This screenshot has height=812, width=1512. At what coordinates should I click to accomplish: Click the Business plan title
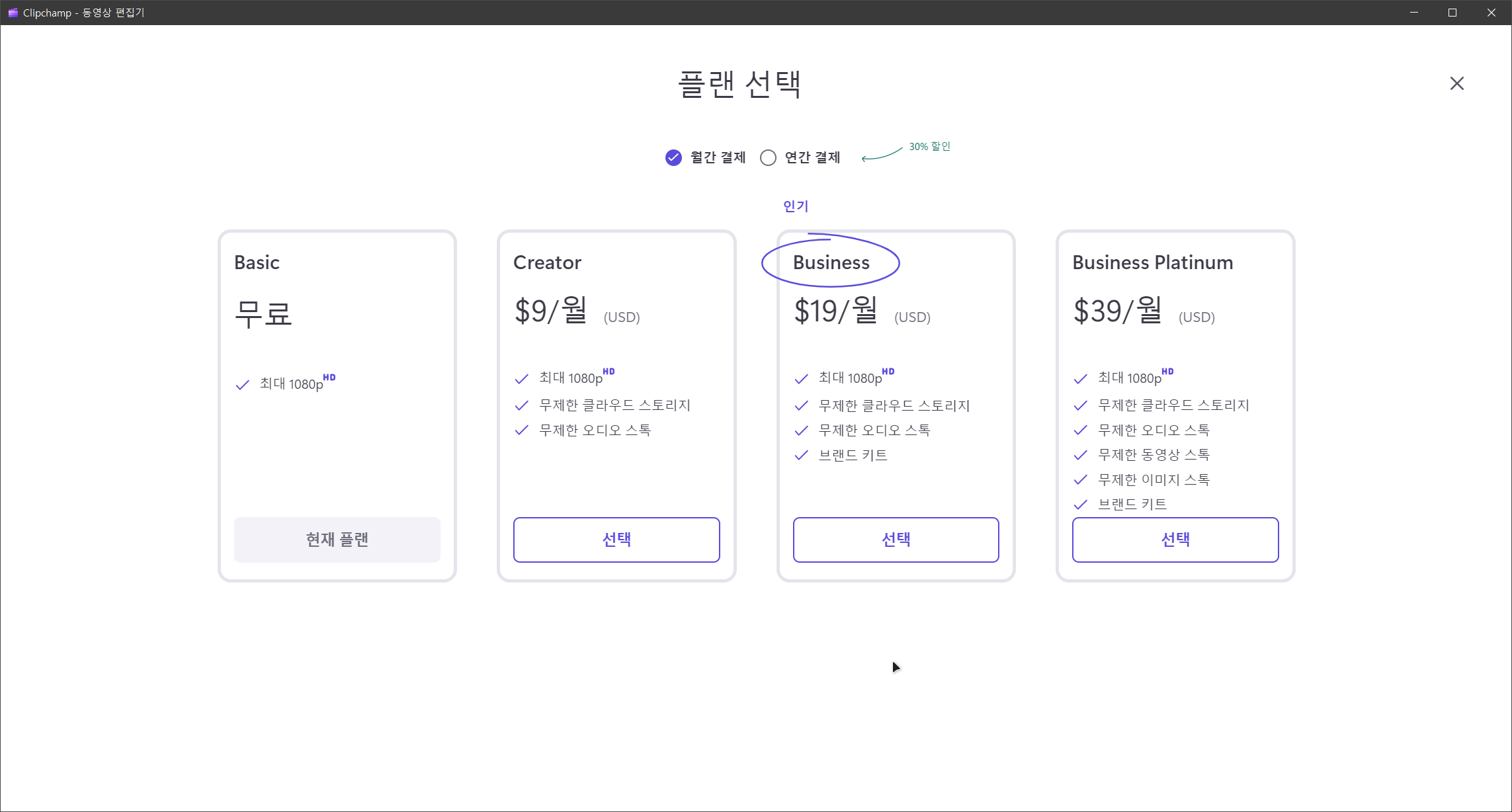point(831,263)
